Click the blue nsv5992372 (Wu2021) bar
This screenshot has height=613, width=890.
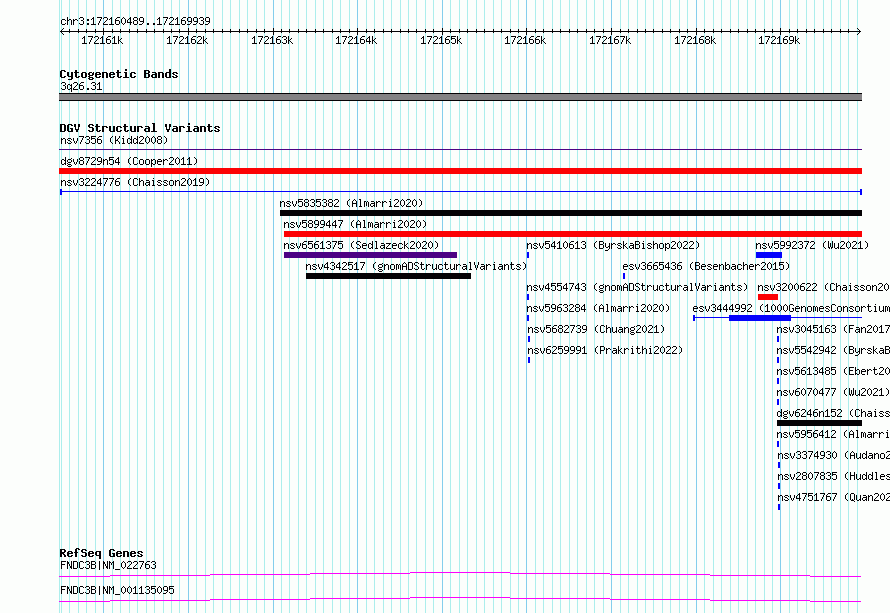pyautogui.click(x=769, y=255)
